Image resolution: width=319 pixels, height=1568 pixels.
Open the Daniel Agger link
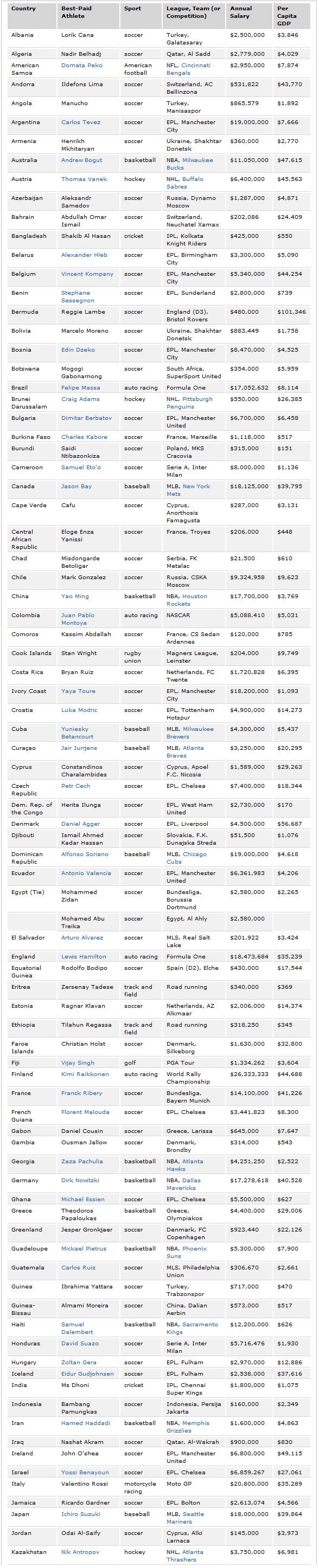coord(80,824)
